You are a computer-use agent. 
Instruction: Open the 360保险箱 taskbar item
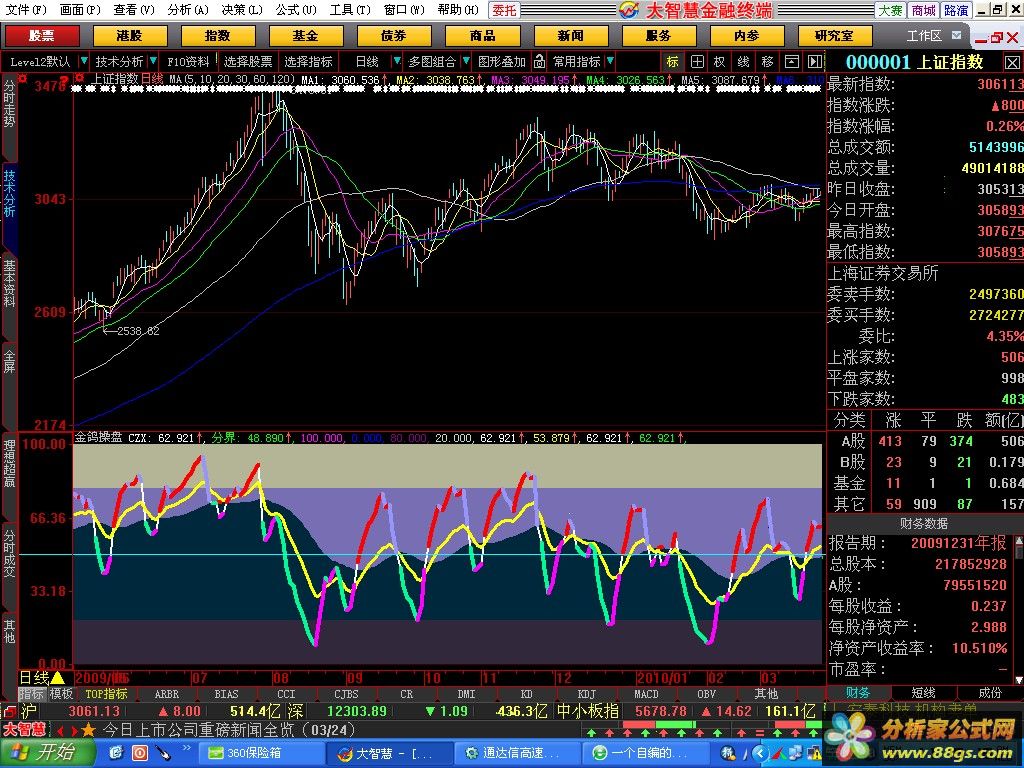point(259,753)
